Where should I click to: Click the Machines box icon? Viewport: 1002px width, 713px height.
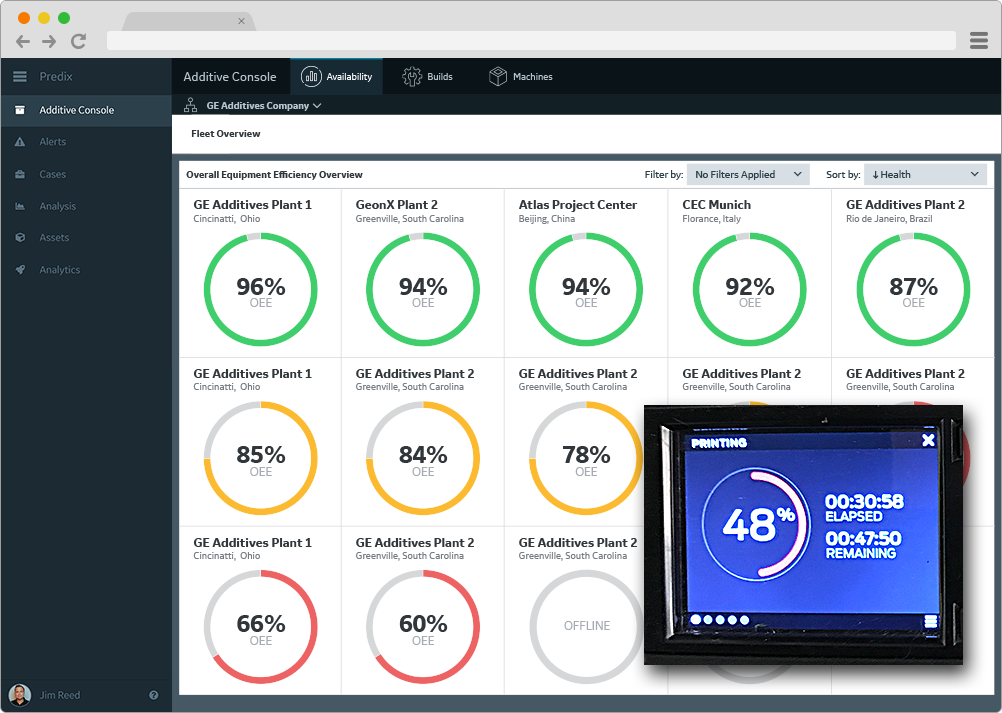point(498,77)
